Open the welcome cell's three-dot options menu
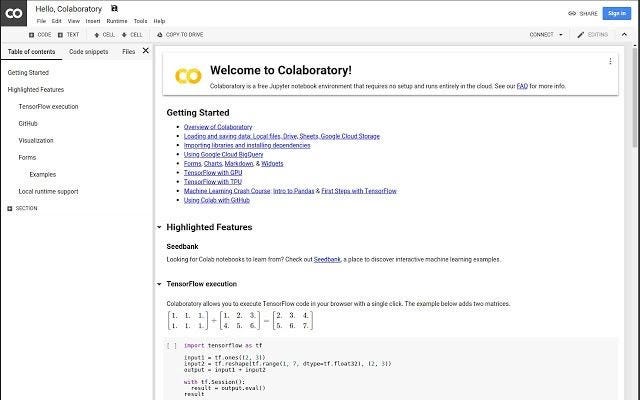The height and width of the screenshot is (400, 640). 610,61
